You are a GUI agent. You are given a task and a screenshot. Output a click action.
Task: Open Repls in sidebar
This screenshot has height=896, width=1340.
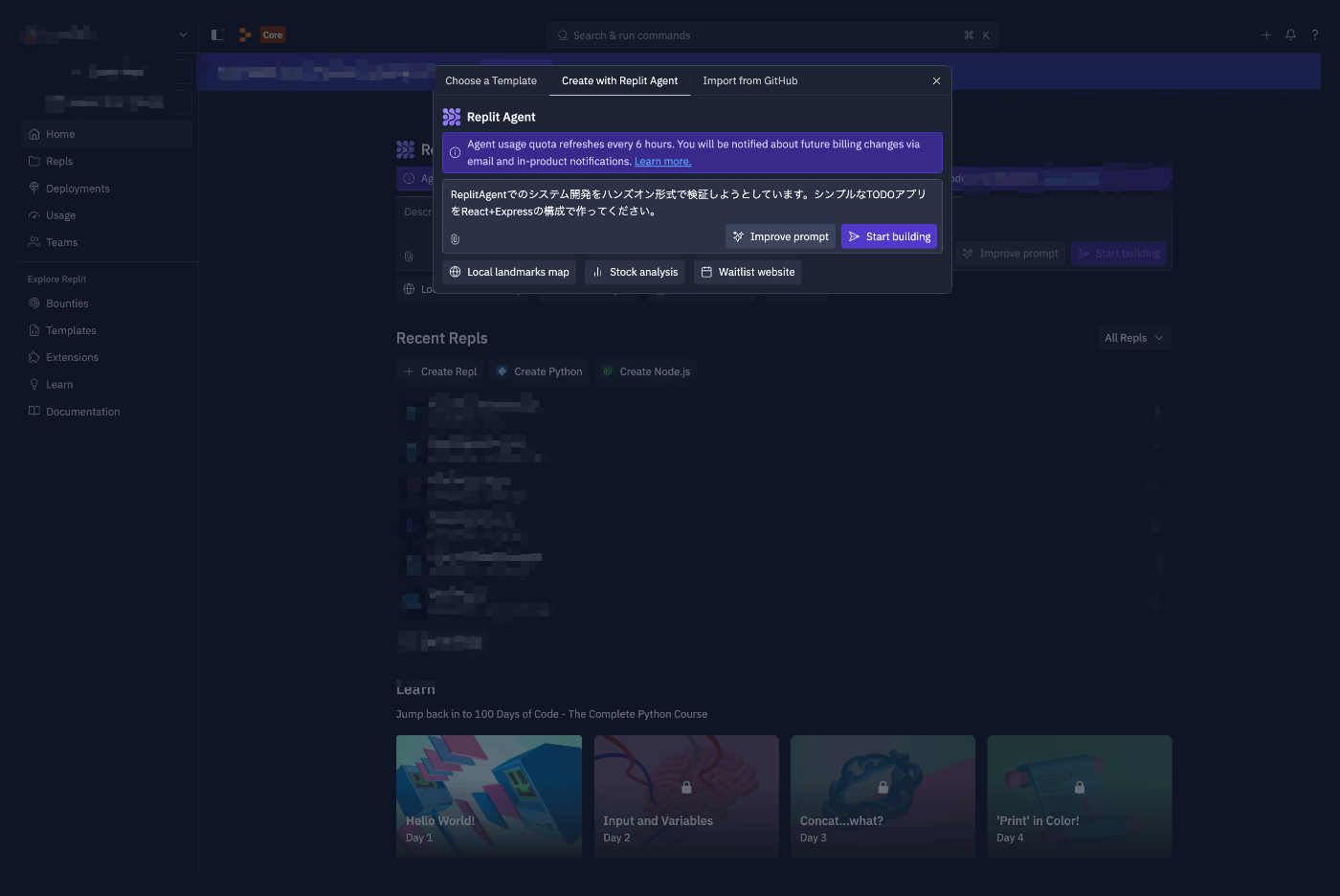point(106,162)
